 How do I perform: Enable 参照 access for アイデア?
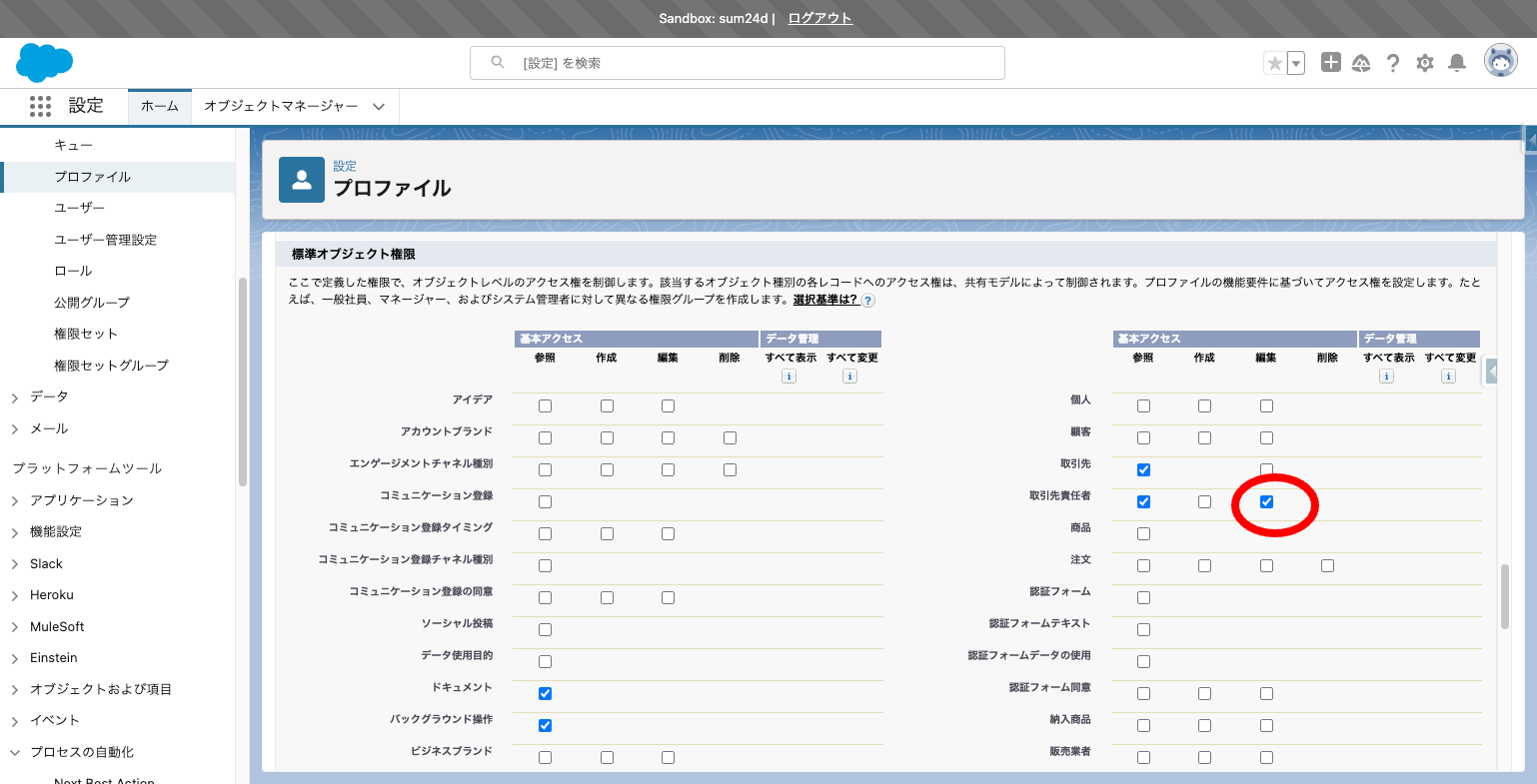pyautogui.click(x=545, y=406)
